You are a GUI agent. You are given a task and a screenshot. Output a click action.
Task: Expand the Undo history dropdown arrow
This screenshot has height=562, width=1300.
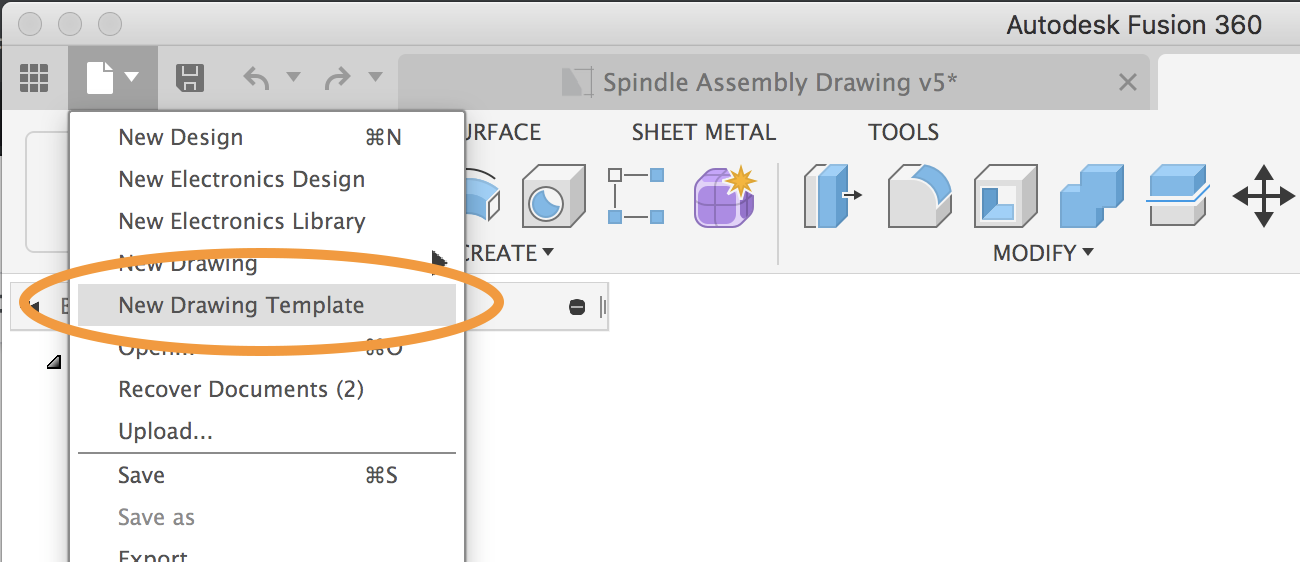pos(293,77)
